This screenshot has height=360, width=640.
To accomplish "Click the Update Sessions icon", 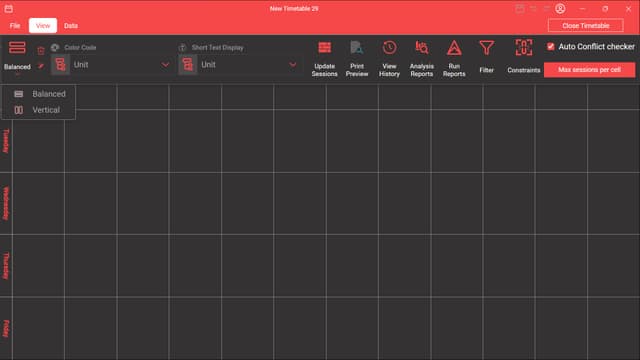I will tap(324, 48).
